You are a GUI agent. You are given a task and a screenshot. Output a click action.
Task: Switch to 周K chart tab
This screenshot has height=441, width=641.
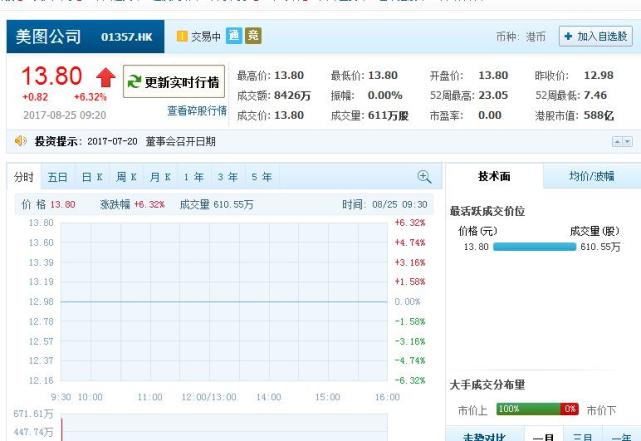[x=126, y=177]
